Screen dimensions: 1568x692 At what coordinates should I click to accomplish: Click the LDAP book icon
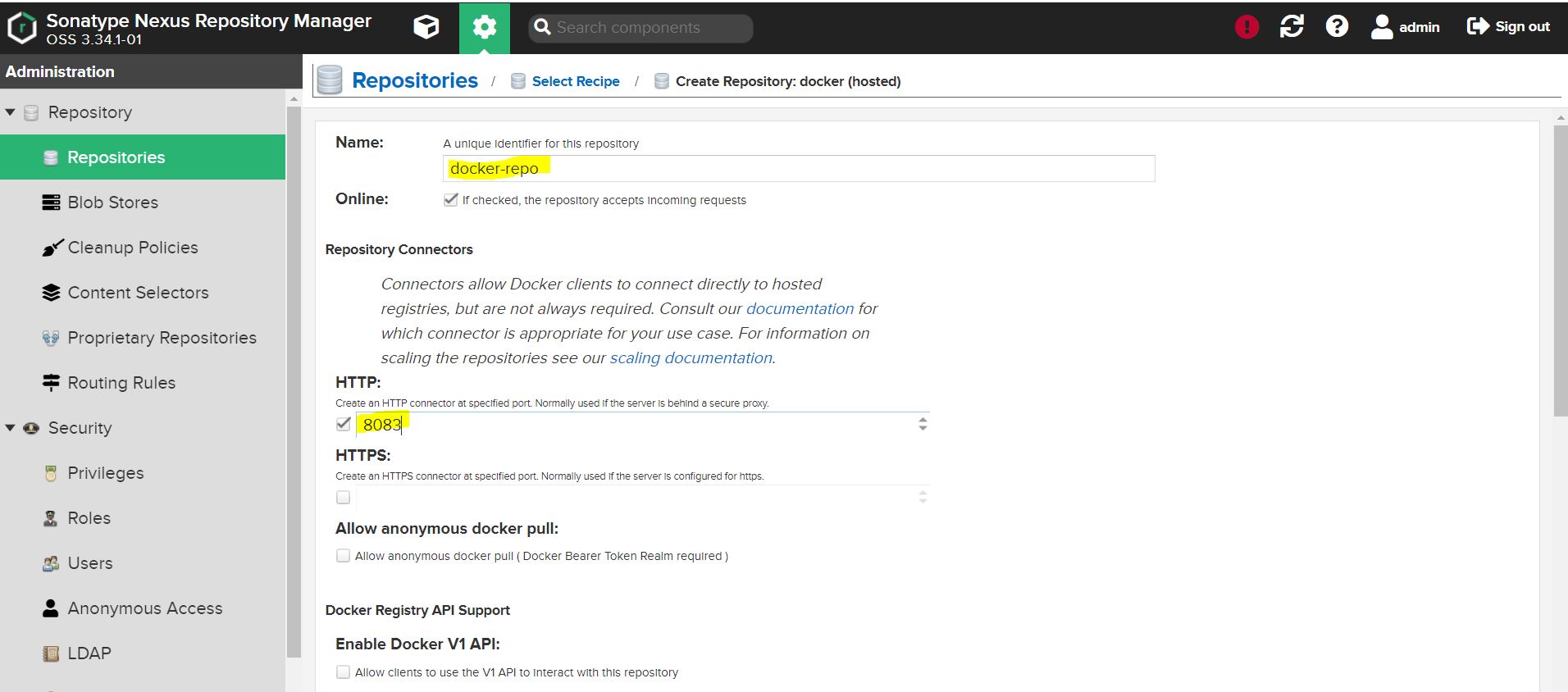click(51, 653)
